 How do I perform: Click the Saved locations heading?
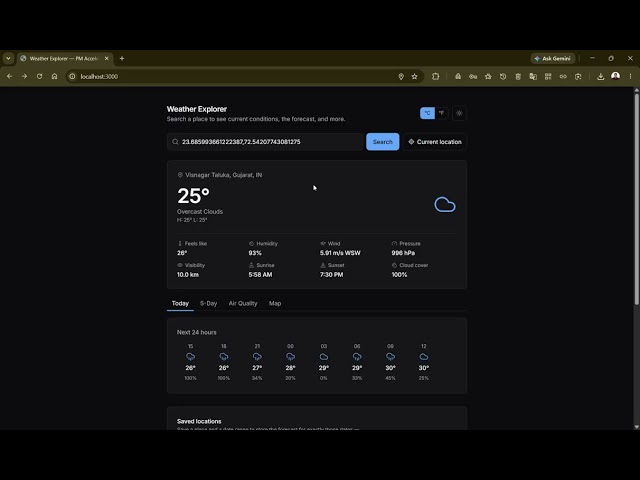coord(199,421)
